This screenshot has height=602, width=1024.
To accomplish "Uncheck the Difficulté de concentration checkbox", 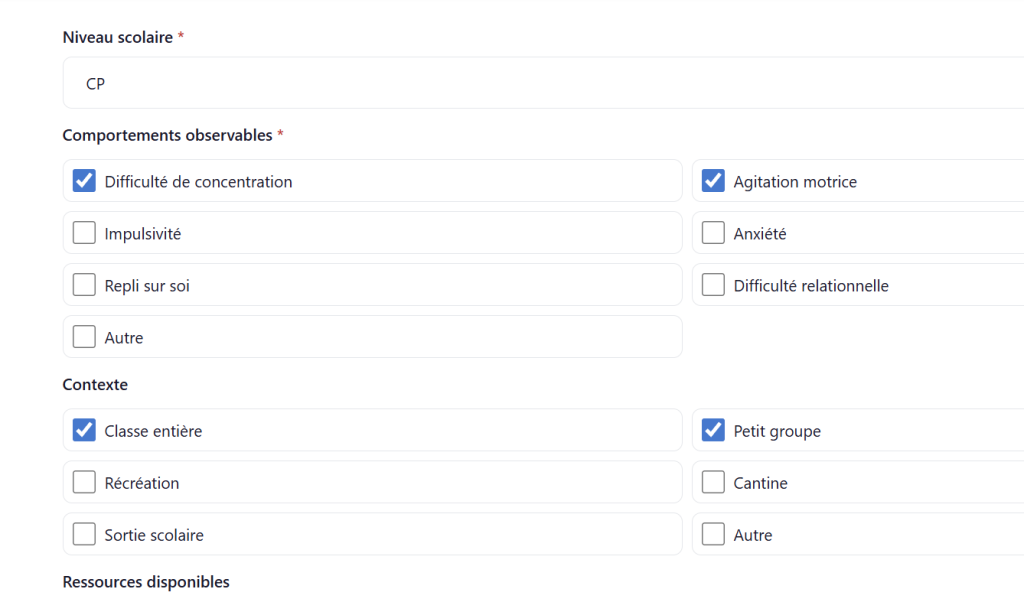I will (85, 181).
